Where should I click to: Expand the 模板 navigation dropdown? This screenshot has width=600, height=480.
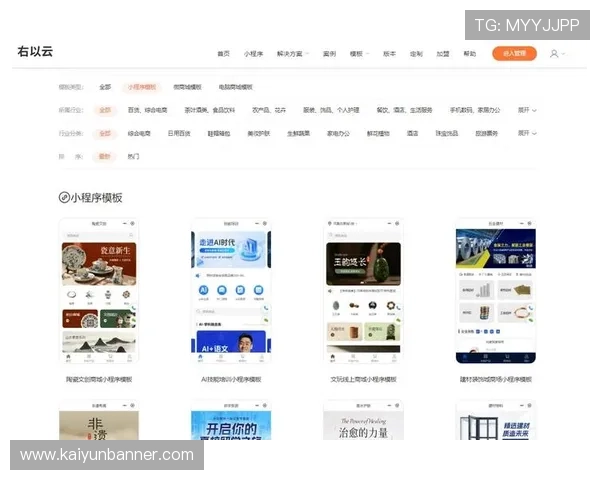coord(359,54)
